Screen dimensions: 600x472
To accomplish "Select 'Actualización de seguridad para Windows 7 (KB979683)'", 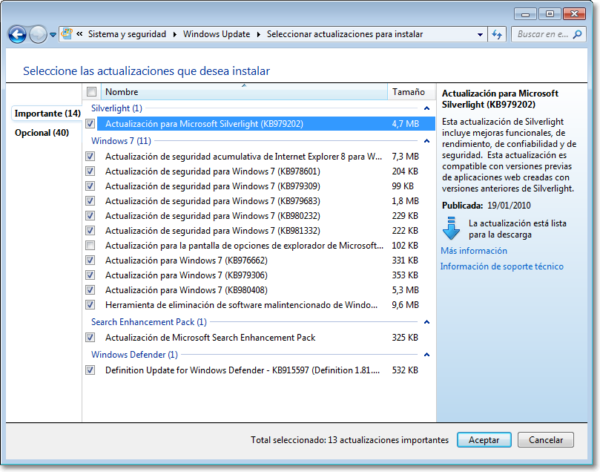I will 266,201.
